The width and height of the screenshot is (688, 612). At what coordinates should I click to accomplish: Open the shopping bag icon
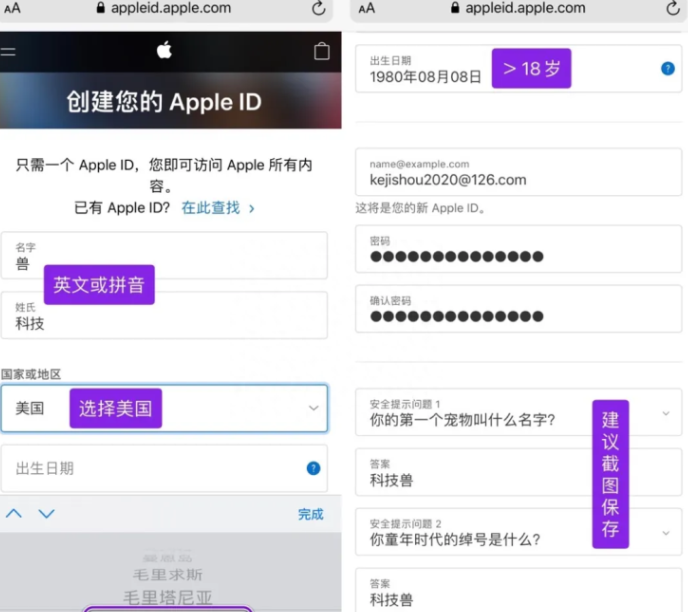pos(322,51)
